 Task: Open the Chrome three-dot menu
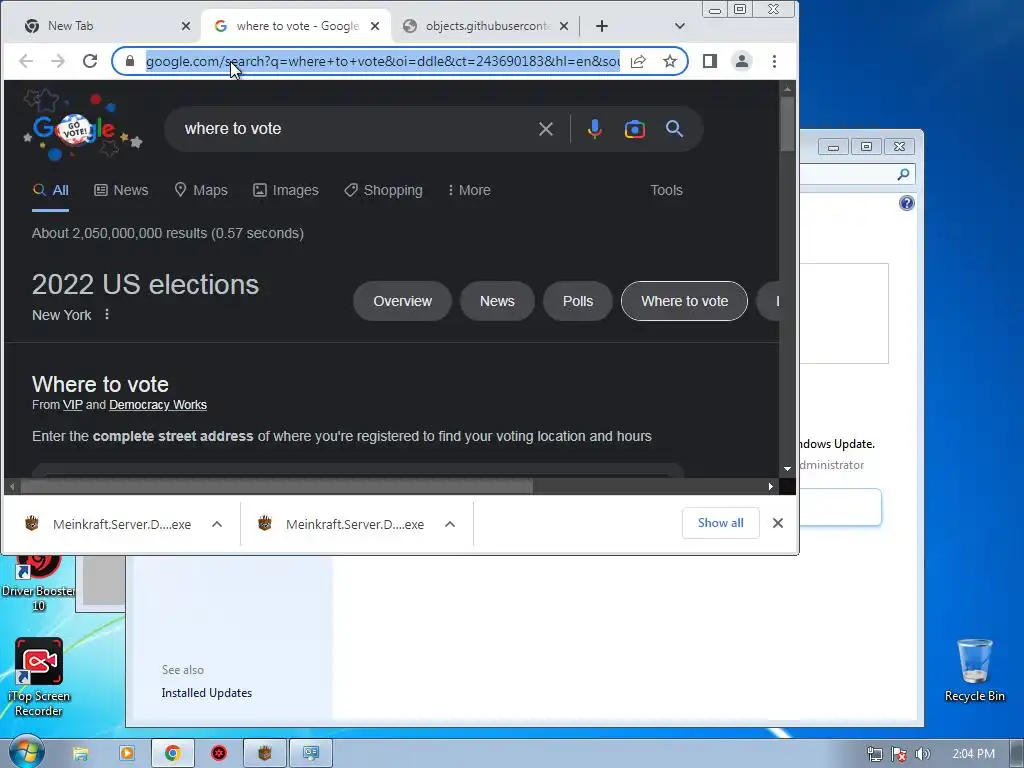tap(775, 61)
